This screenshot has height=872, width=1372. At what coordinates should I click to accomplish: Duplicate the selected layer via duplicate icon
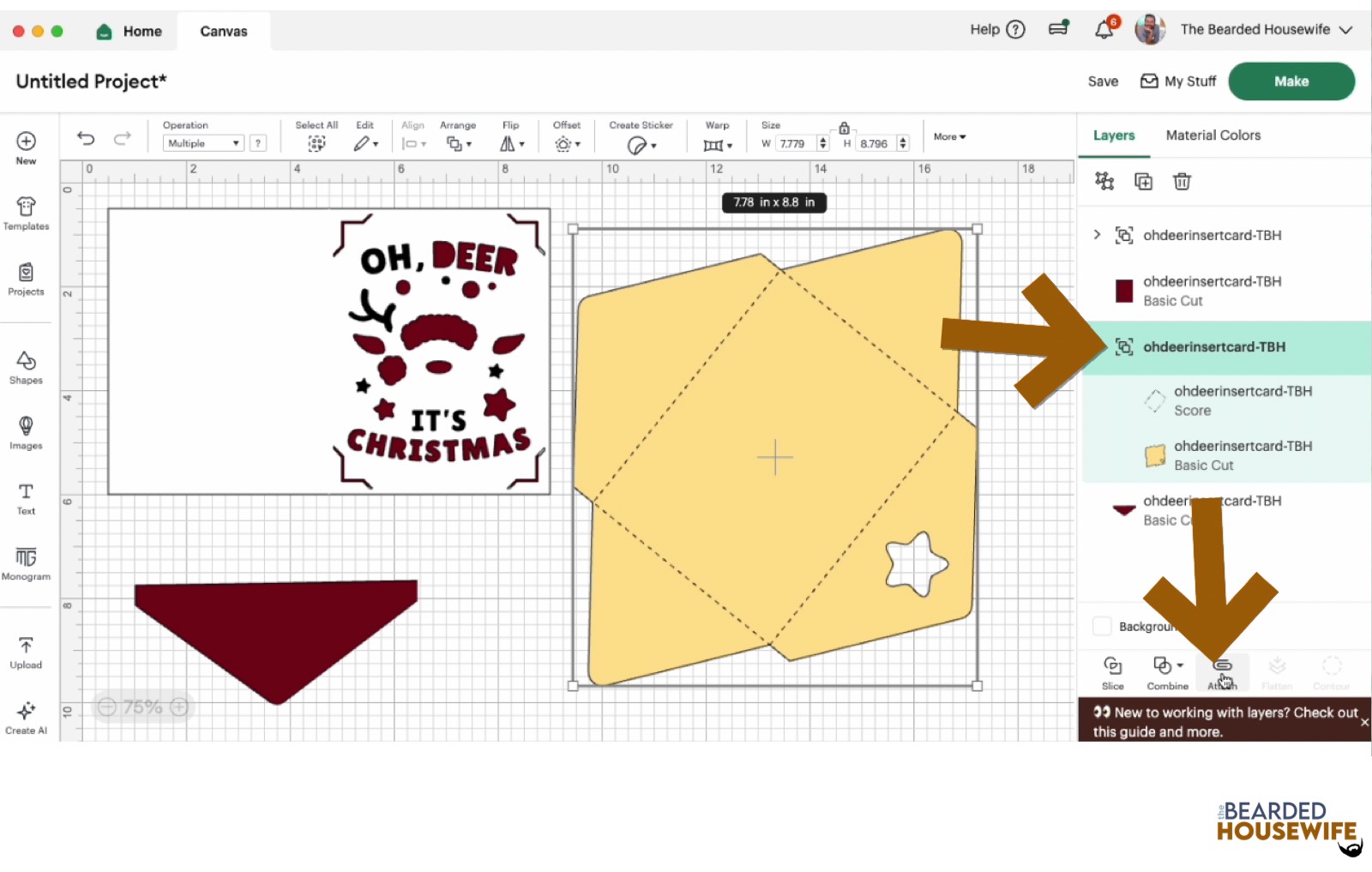pyautogui.click(x=1143, y=181)
